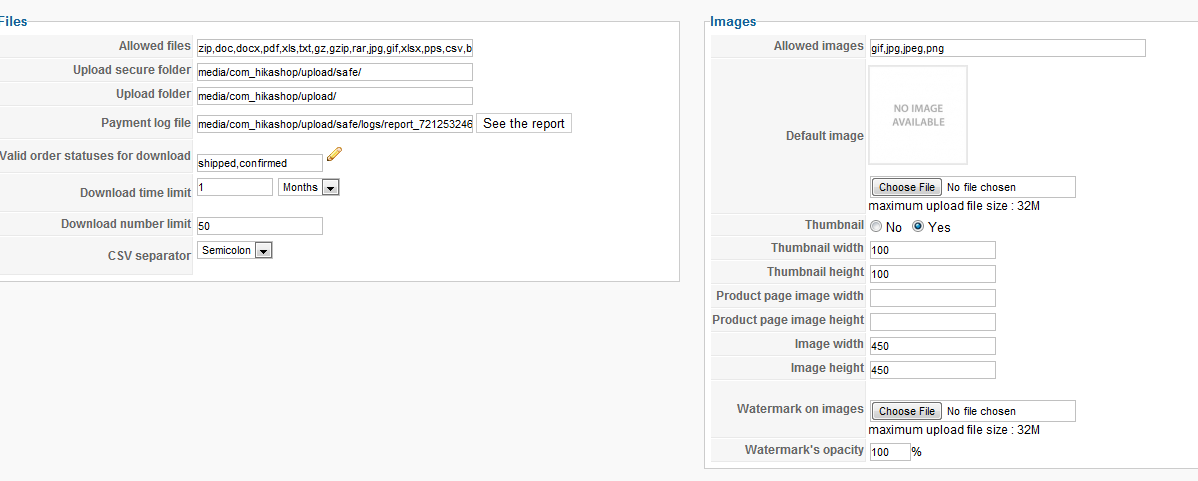
Task: Choose a file for watermark on images
Action: (907, 412)
